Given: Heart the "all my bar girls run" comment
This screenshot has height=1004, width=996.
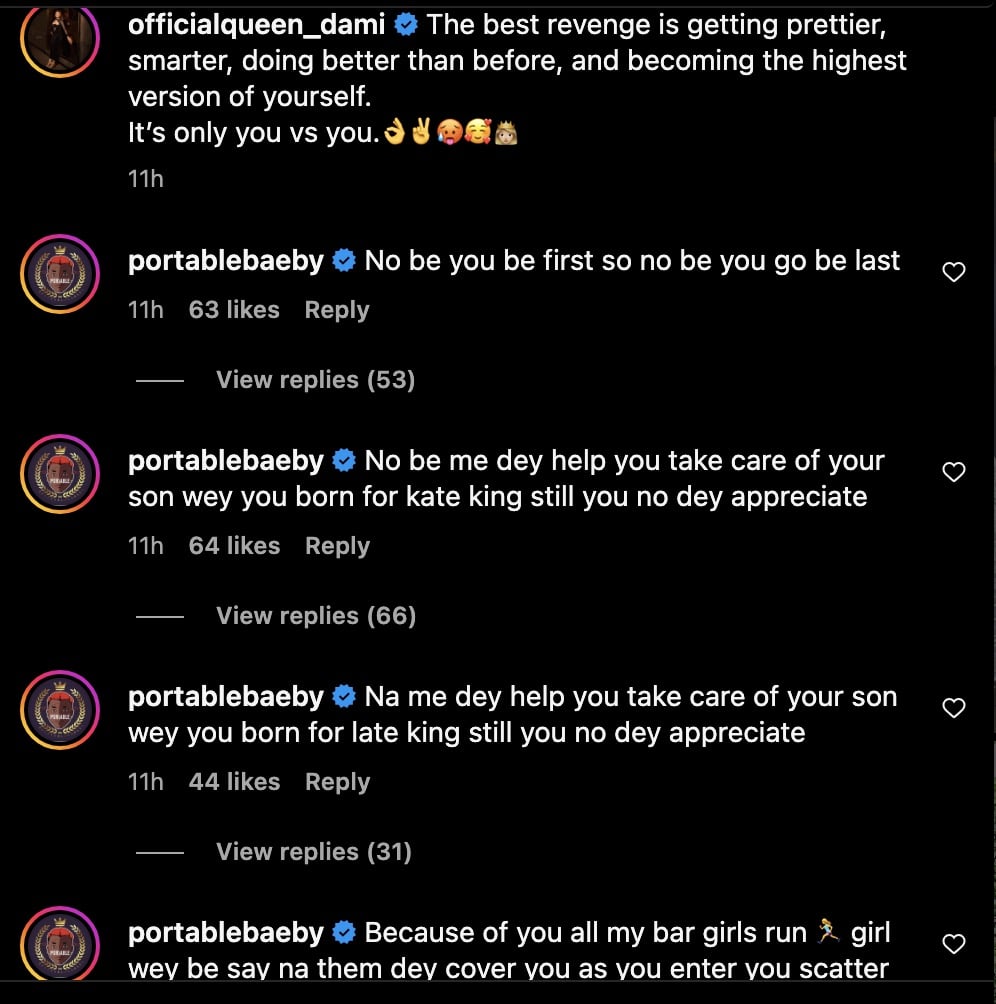Looking at the screenshot, I should pos(954,943).
